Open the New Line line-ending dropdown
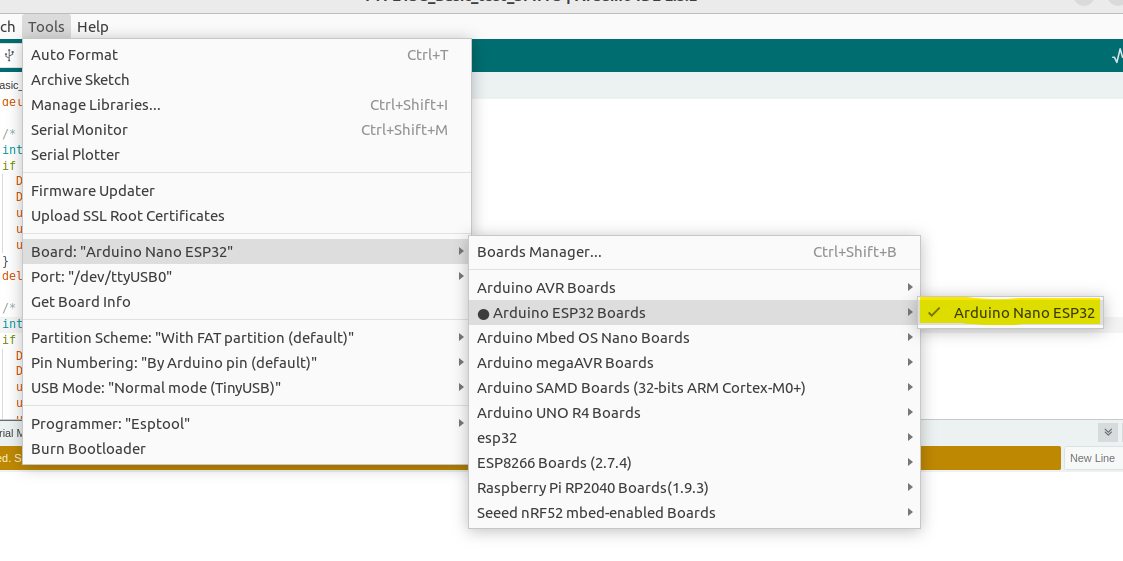 pyautogui.click(x=1093, y=459)
